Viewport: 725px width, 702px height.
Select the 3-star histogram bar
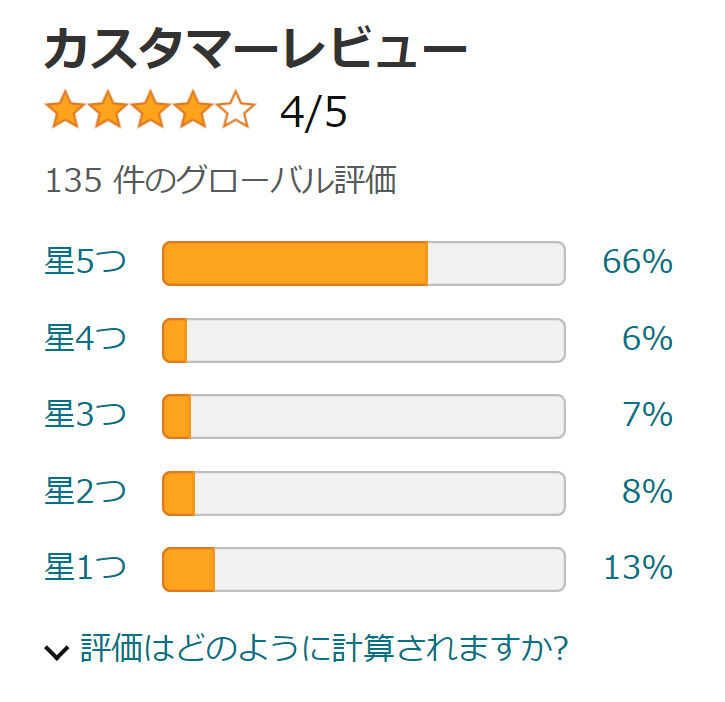tap(363, 416)
